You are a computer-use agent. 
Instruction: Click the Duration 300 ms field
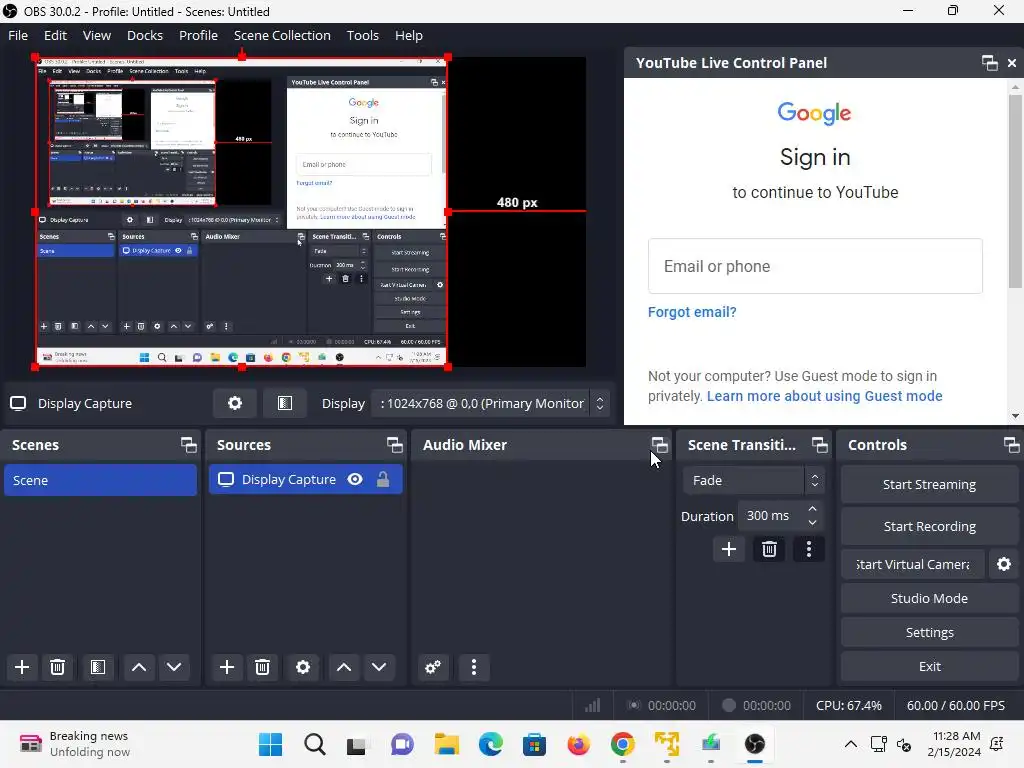pos(771,516)
